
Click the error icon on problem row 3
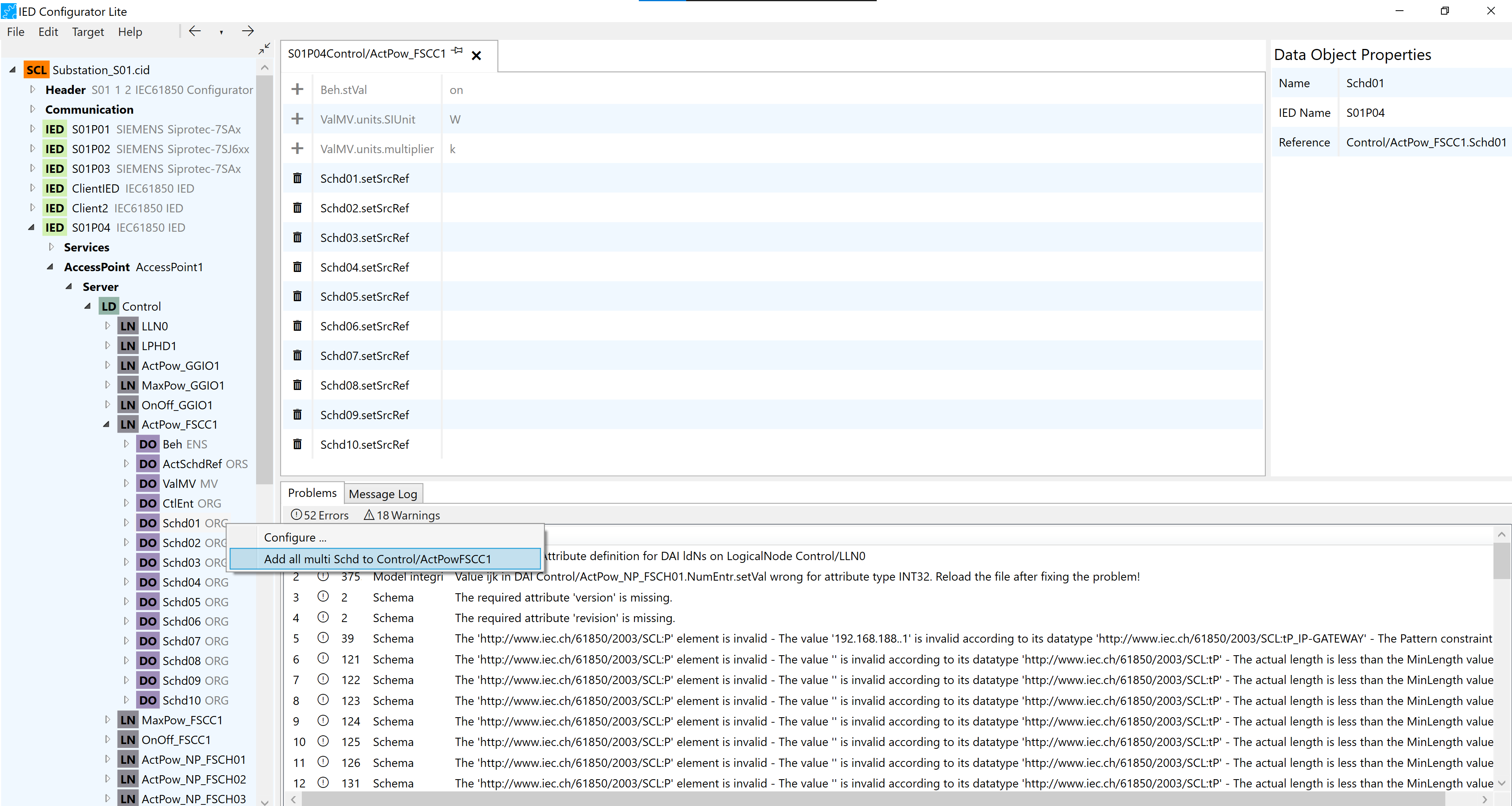coord(323,596)
